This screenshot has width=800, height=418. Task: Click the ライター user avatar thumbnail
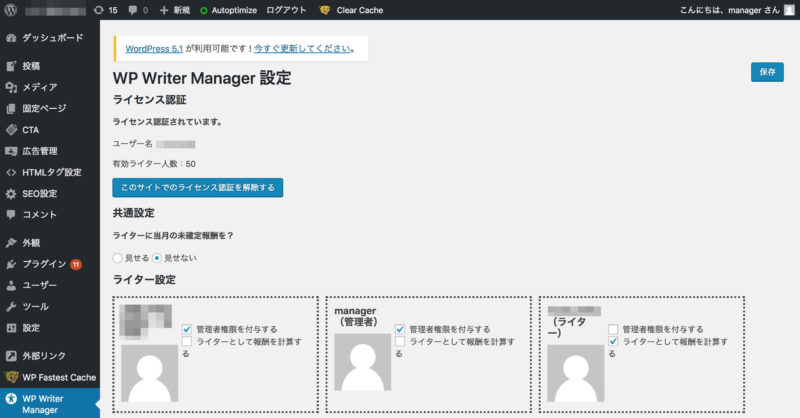pos(576,373)
